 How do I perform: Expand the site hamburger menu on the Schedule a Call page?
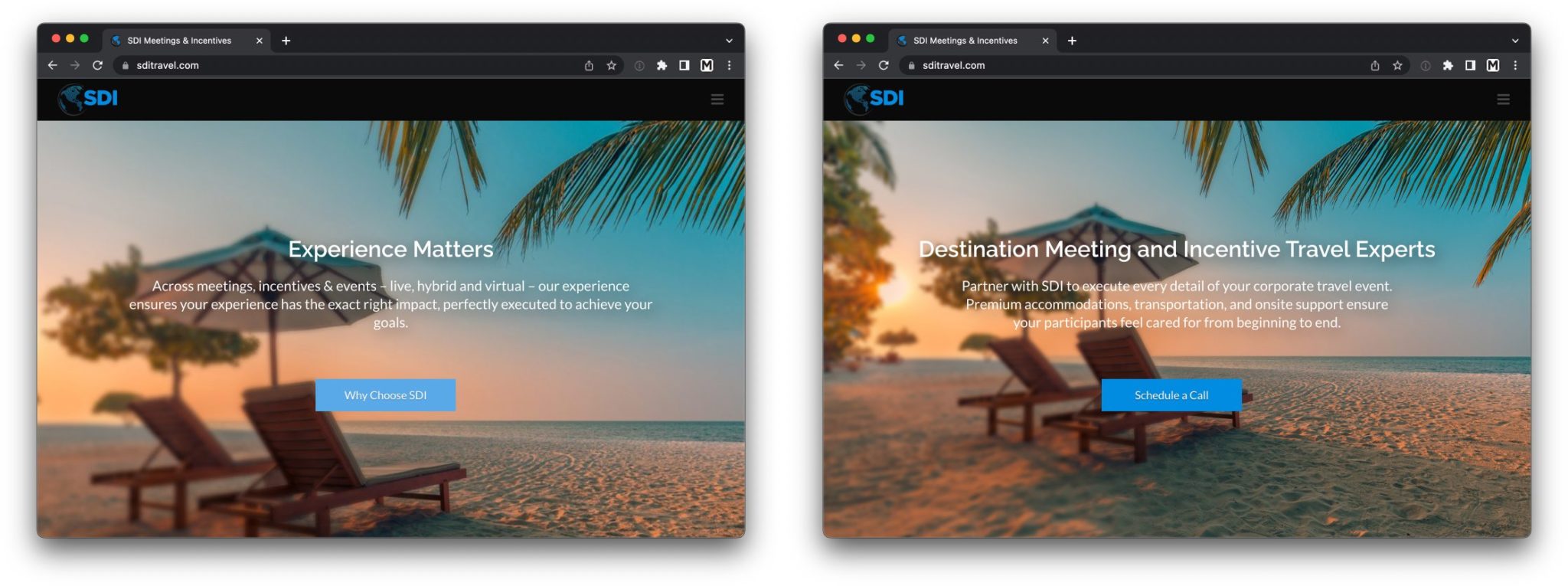(1503, 100)
